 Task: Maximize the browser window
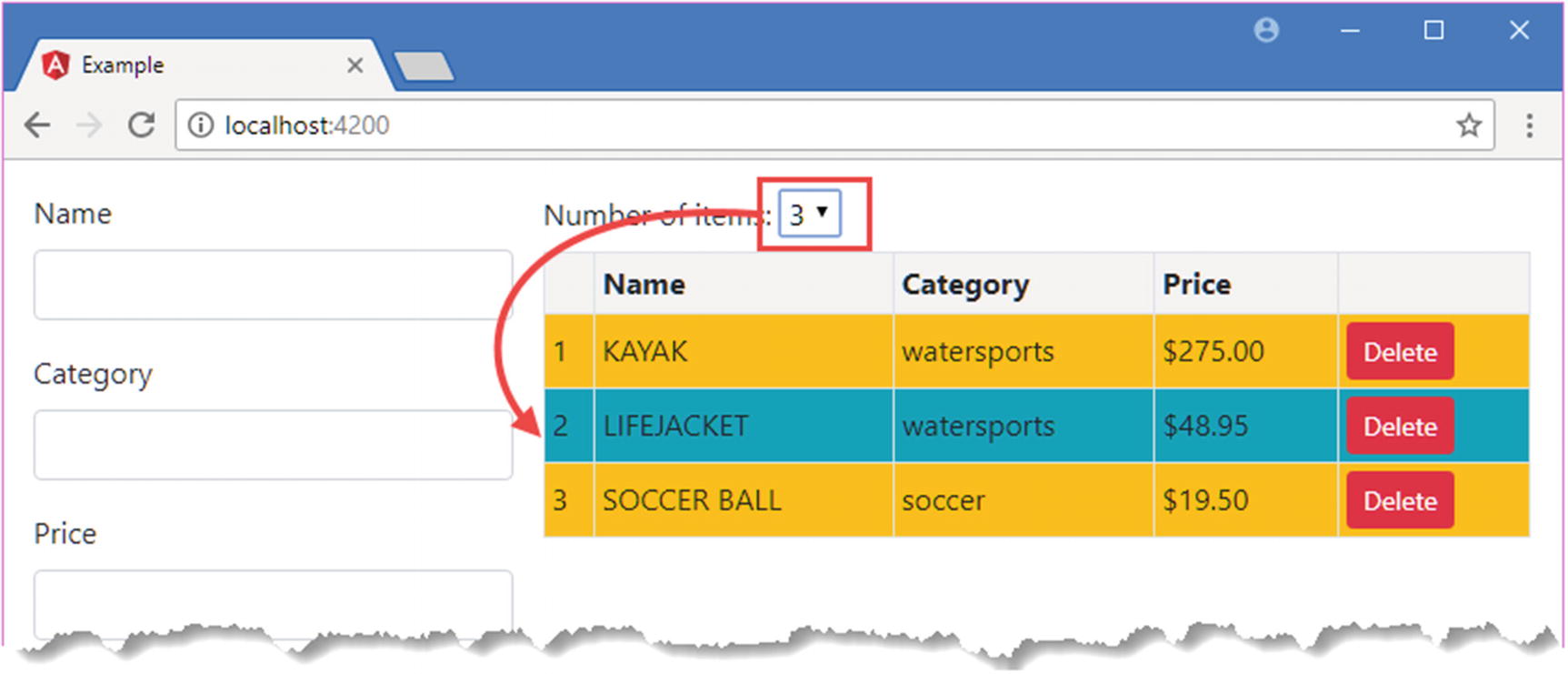pos(1433,31)
